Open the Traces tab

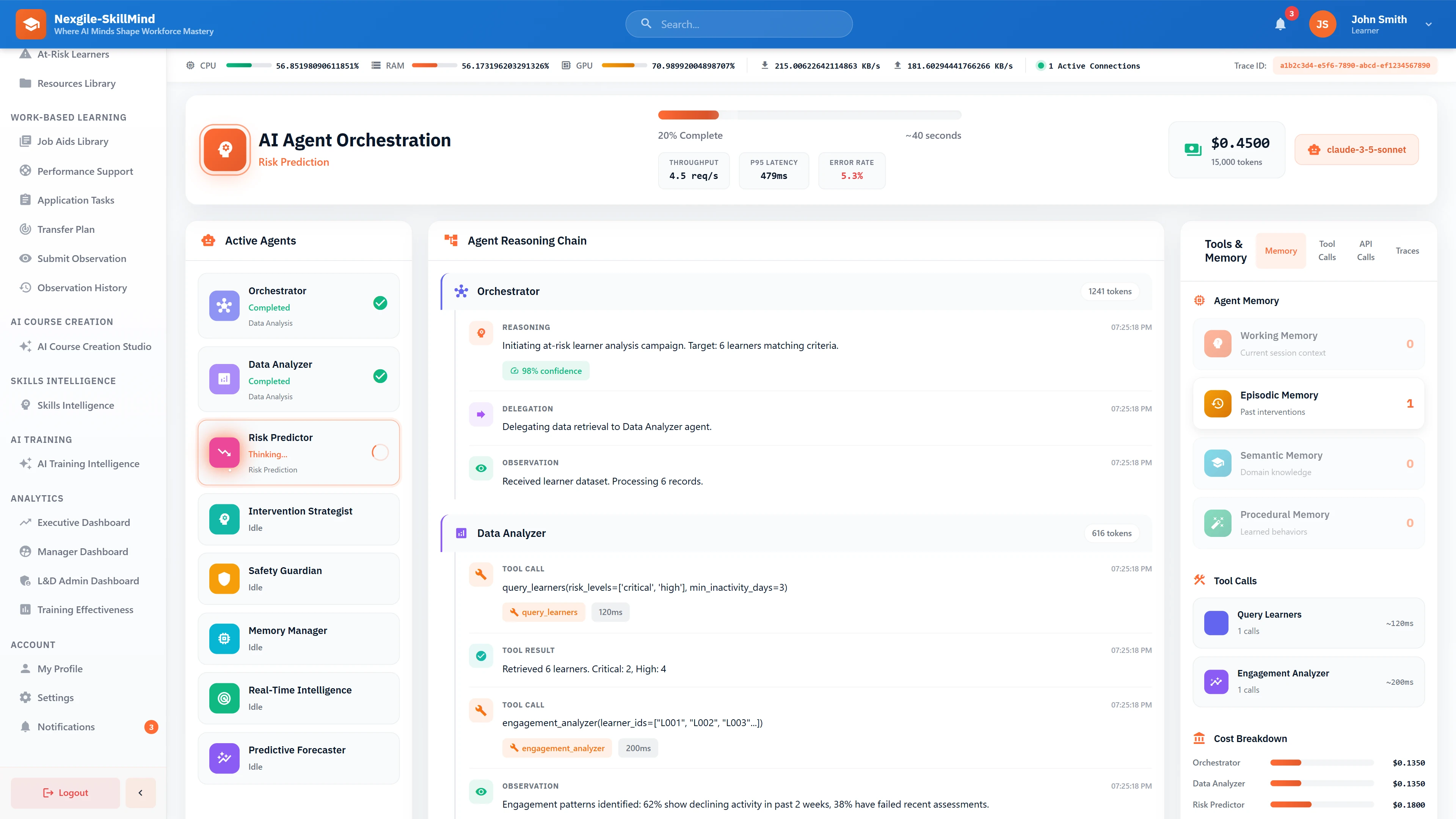1407,250
